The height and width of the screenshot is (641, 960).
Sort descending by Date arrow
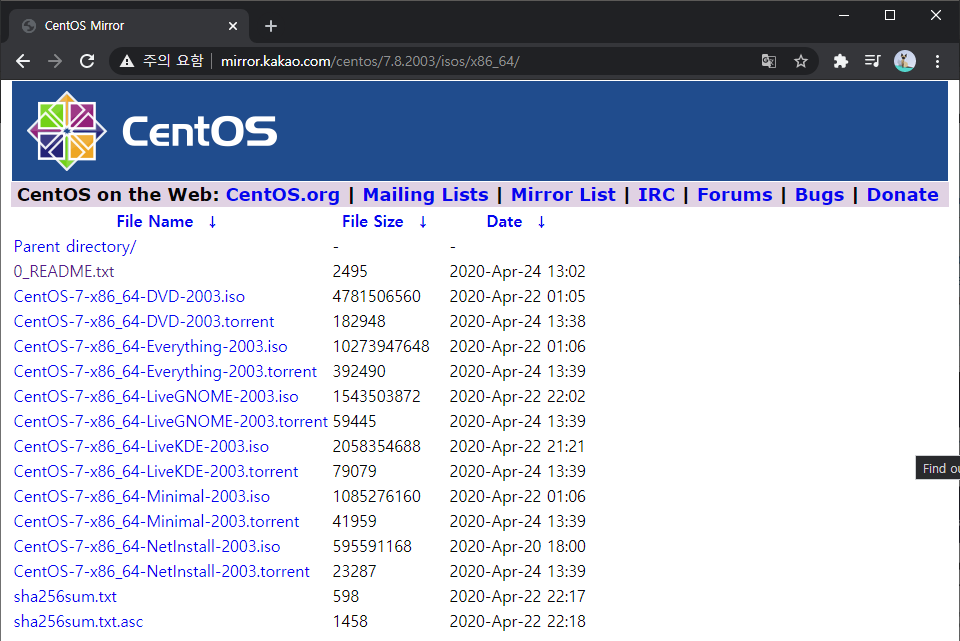pos(541,222)
